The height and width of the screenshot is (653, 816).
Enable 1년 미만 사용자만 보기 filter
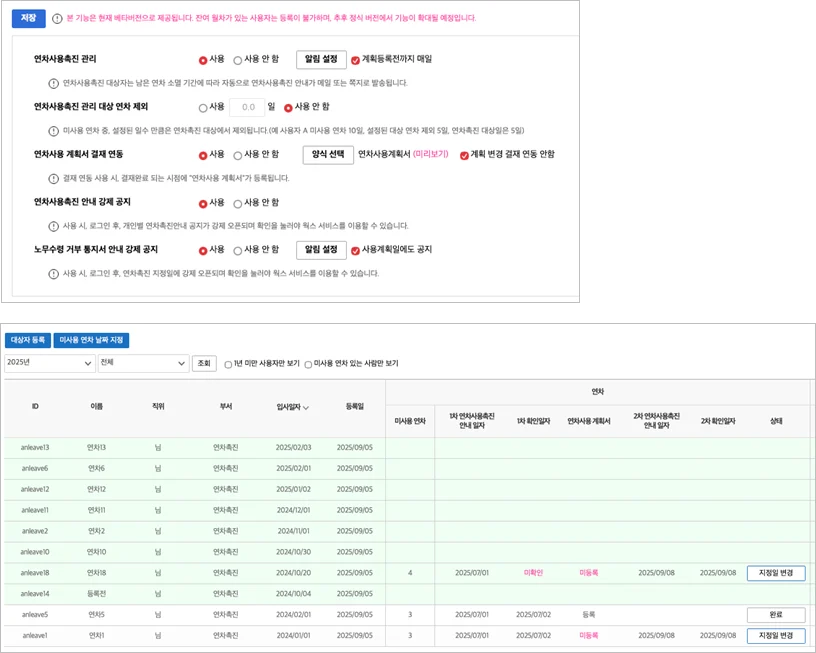pyautogui.click(x=229, y=364)
